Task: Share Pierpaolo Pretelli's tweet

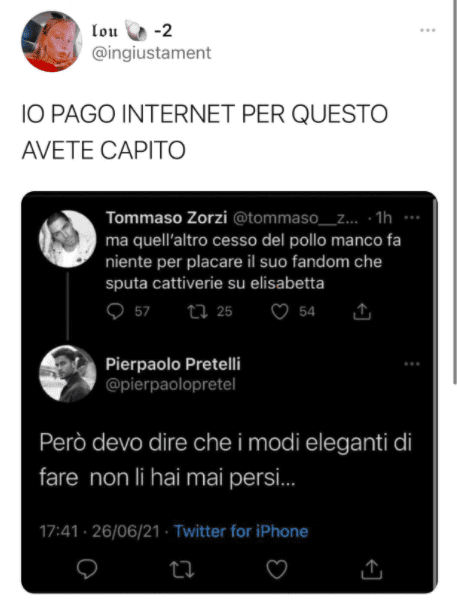Action: 372,569
